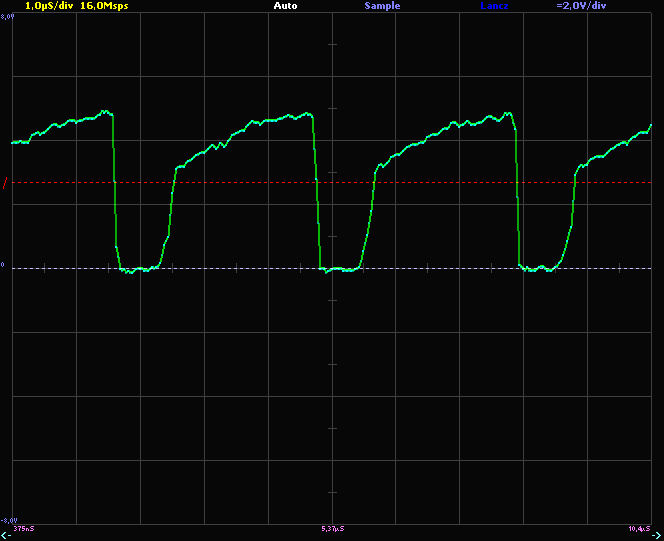Viewport: 664px width, 541px height.
Task: Toggle the Lancz interpolation option
Action: point(494,6)
